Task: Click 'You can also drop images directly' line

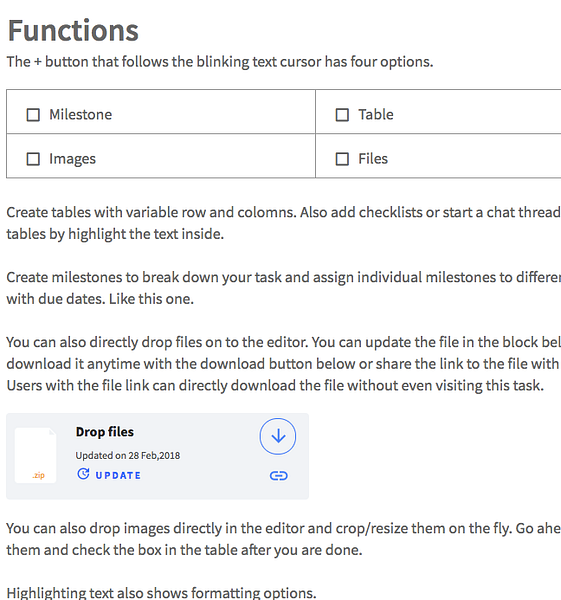Action: (x=284, y=528)
